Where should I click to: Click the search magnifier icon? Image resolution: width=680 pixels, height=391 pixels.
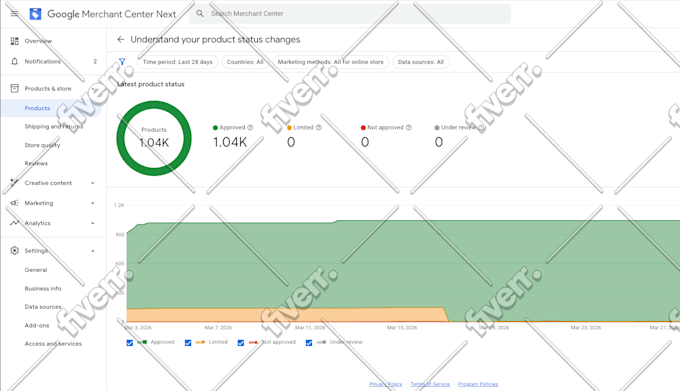click(200, 13)
